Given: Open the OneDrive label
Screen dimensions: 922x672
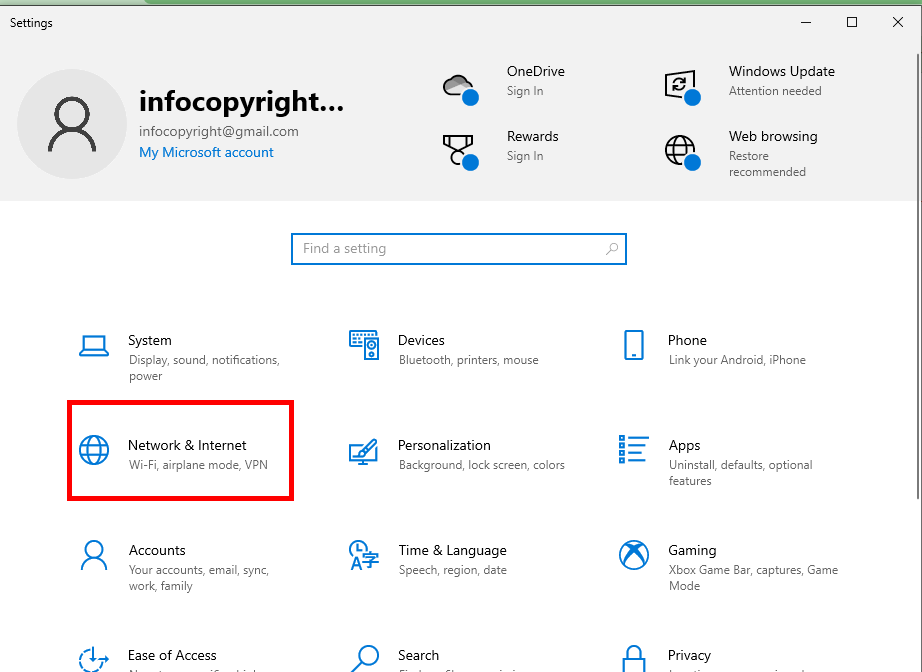Looking at the screenshot, I should pyautogui.click(x=536, y=71).
